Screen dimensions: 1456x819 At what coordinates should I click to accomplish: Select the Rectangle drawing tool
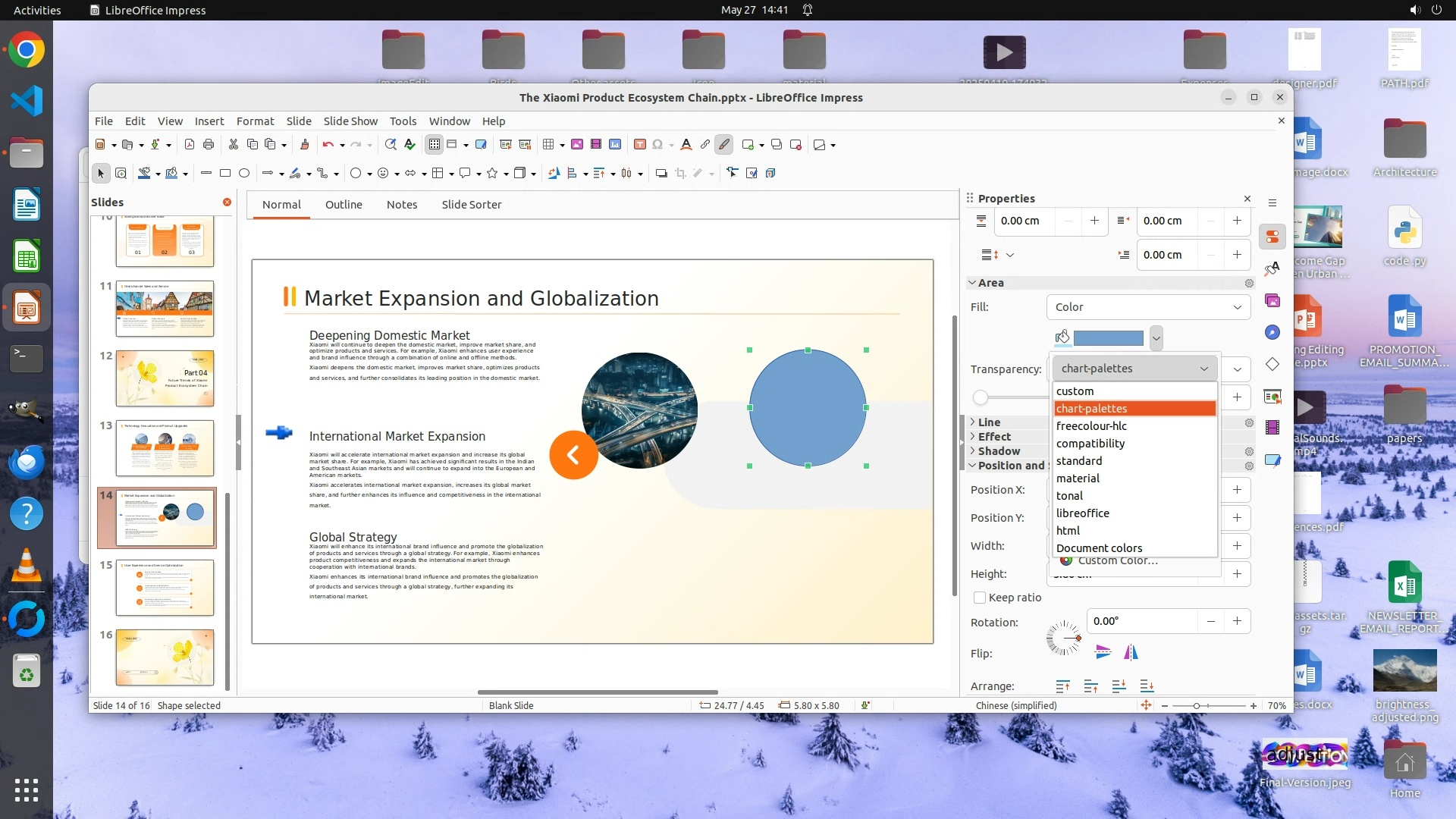click(225, 173)
